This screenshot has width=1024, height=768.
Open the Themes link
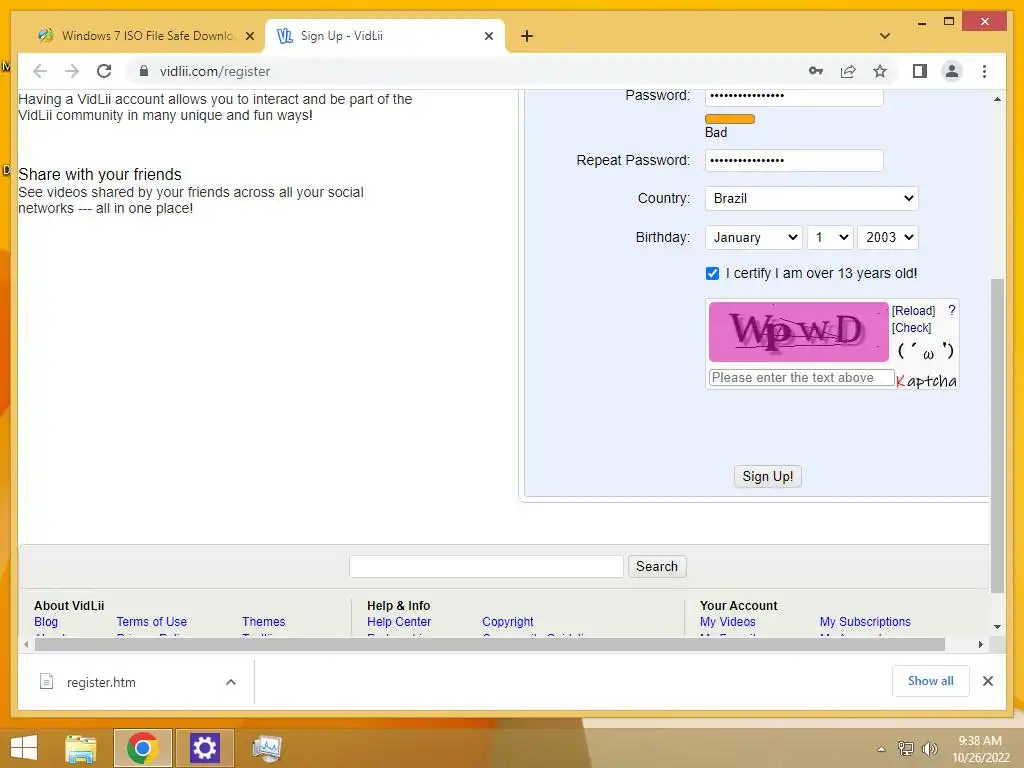[x=264, y=622]
